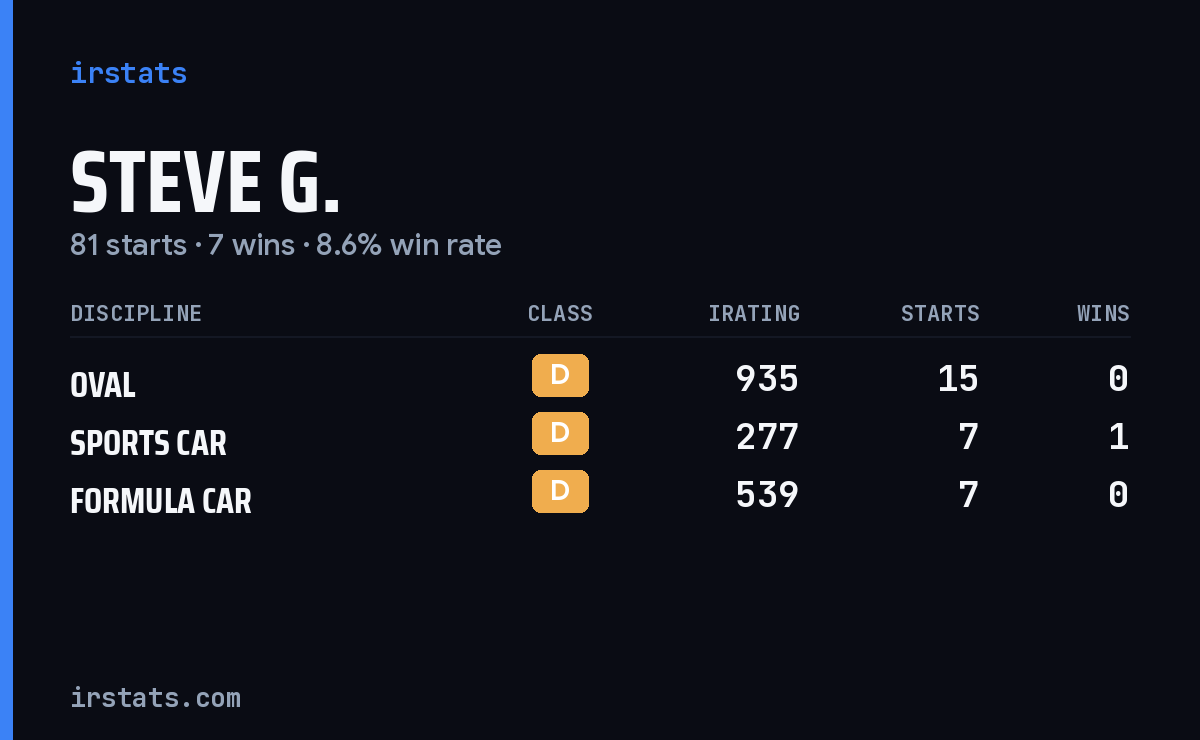Sort by the IRATING column header
1200x740 pixels.
(x=754, y=314)
